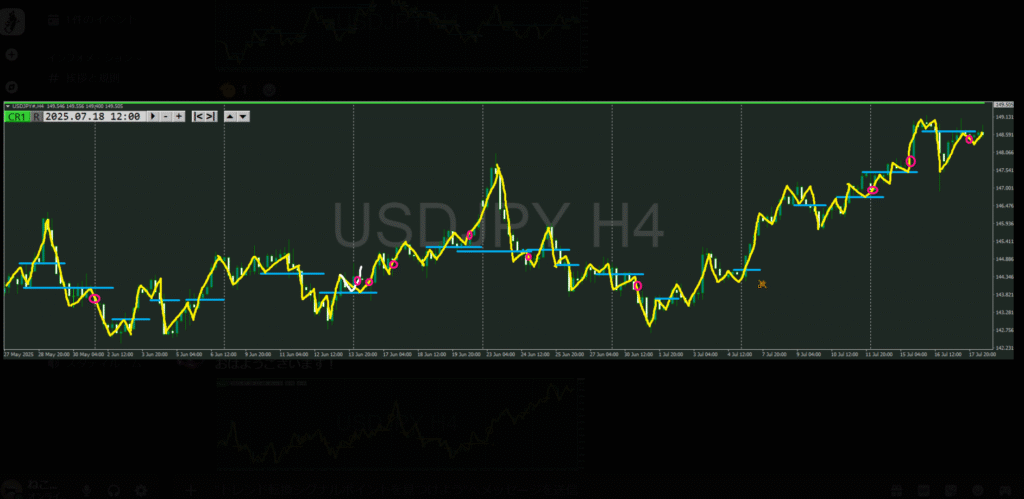Click the add server plus icon in Discord
This screenshot has width=1024, height=499.
pos(11,55)
